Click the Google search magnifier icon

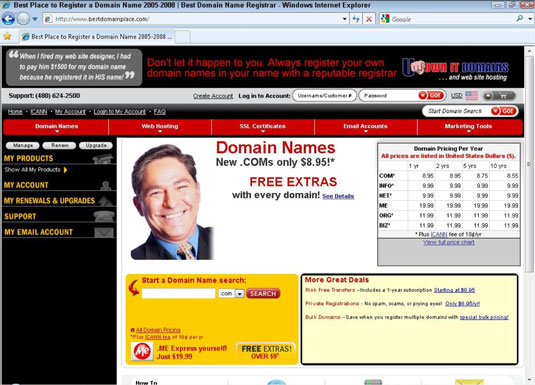519,19
